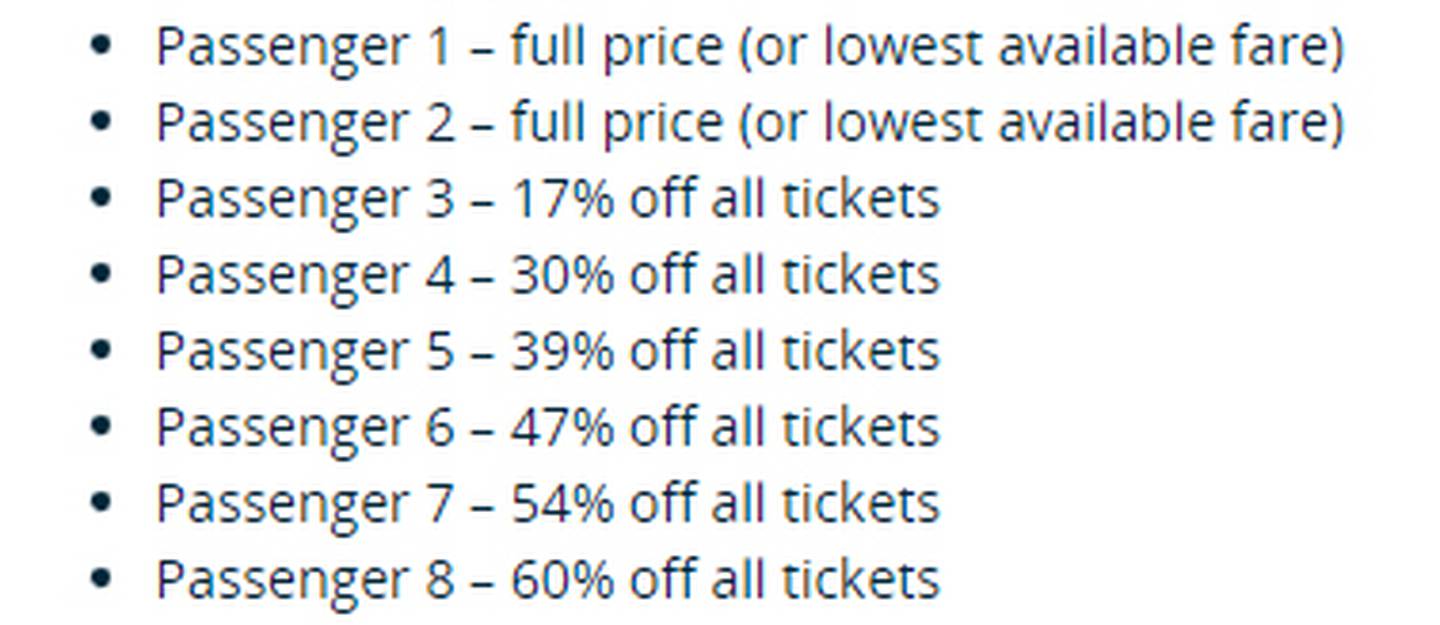
Task: Click the 60% discount figure
Action: pos(563,579)
